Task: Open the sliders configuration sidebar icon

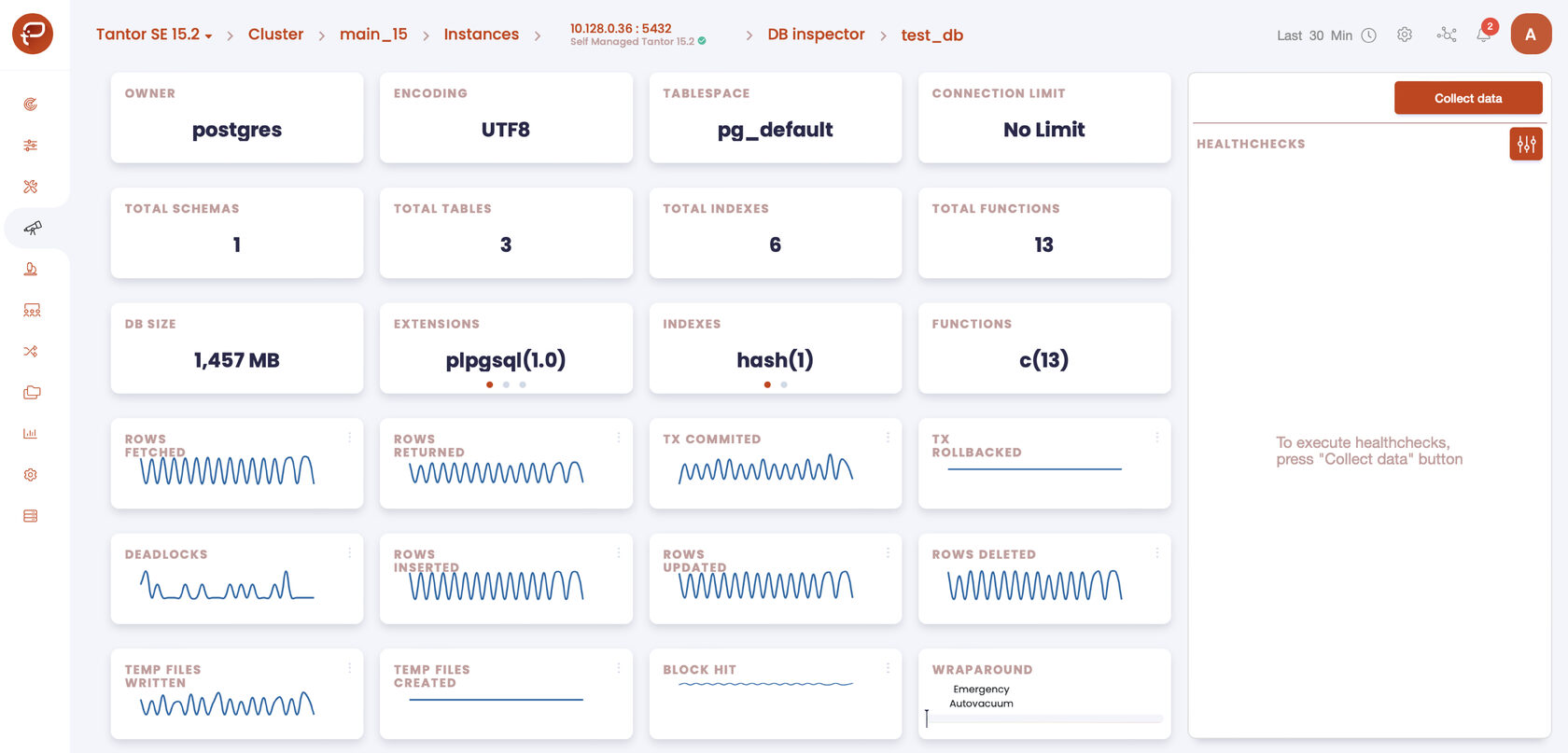Action: (x=31, y=146)
